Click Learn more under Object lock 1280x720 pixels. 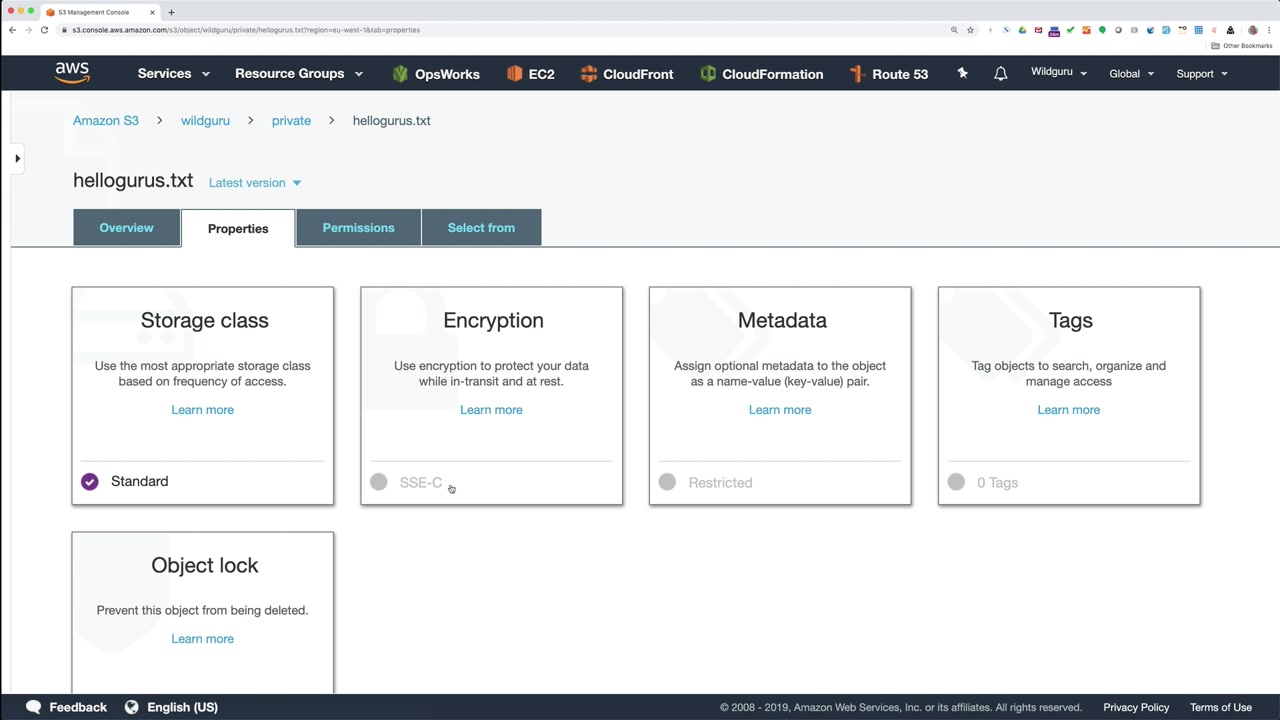click(202, 639)
